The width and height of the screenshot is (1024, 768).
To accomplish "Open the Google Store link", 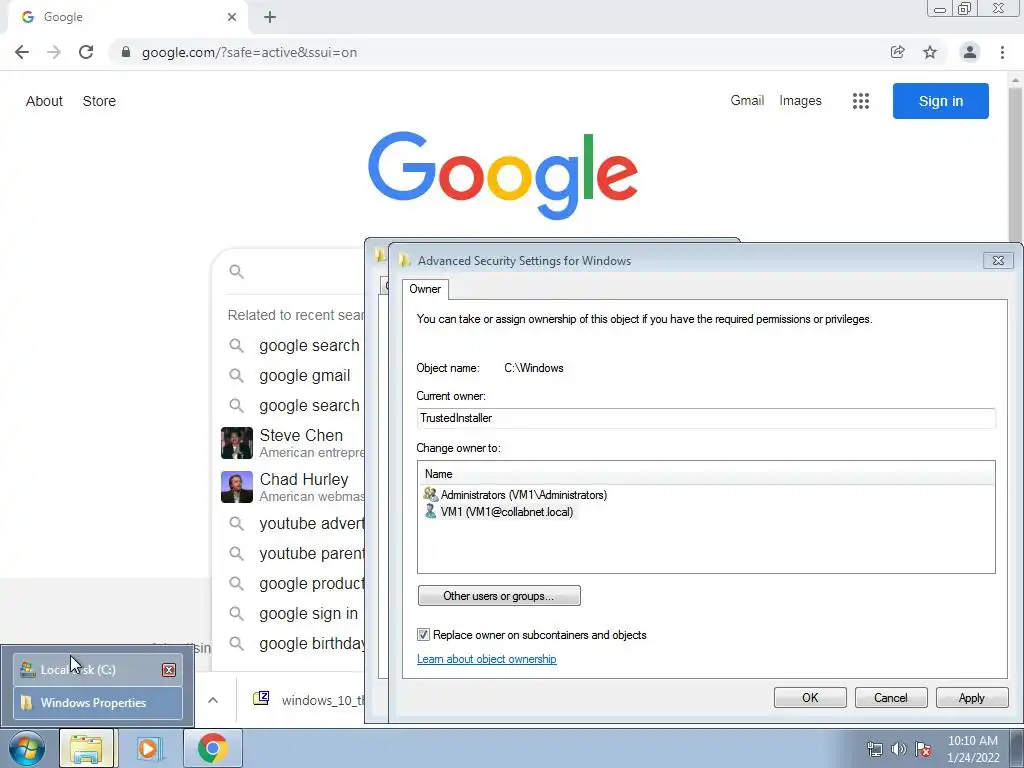I will click(99, 101).
